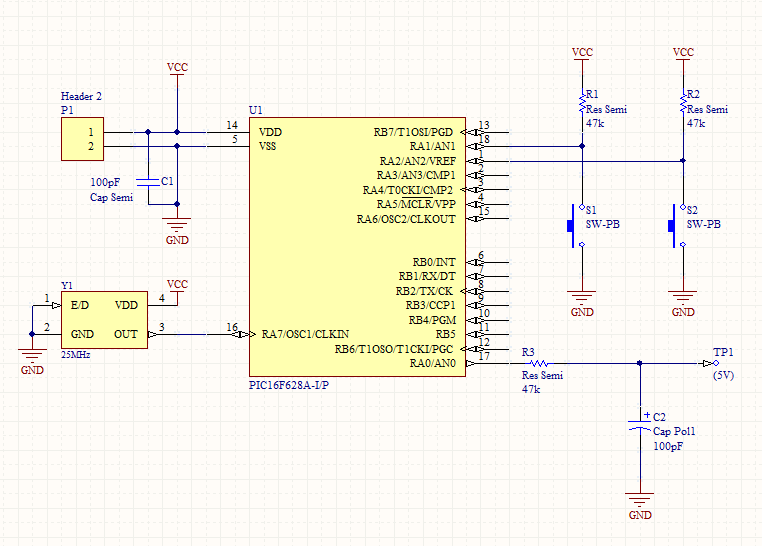762x546 pixels.
Task: Click the VDD pin label on U1
Action: pyautogui.click(x=270, y=131)
